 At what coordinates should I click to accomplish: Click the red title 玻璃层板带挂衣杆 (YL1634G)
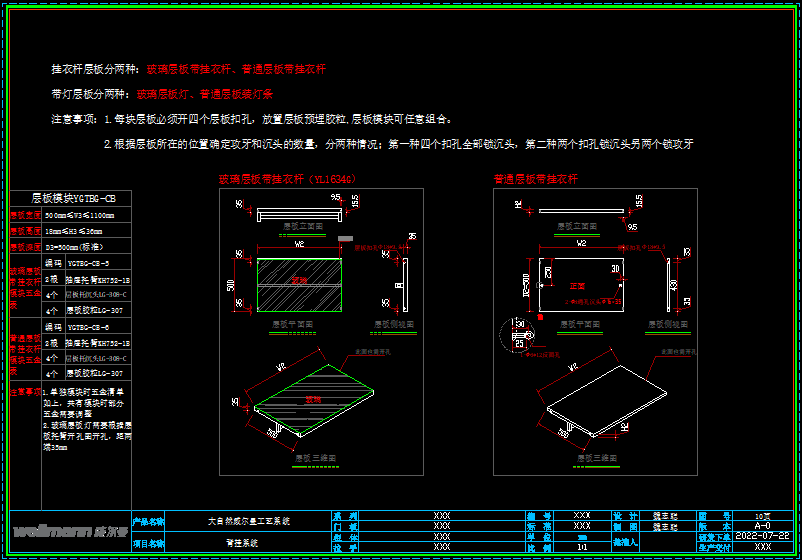tap(287, 179)
